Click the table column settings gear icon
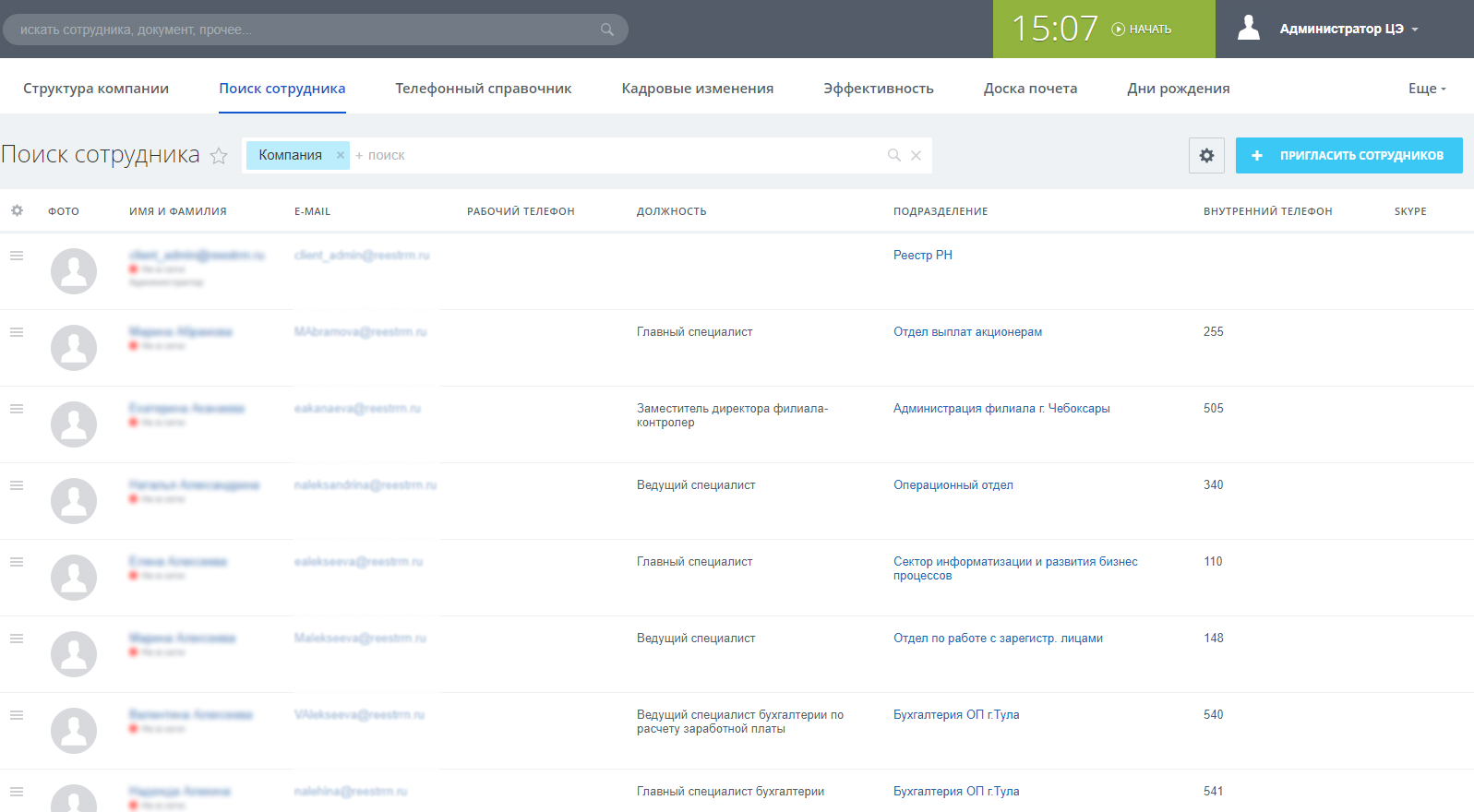Screen dimensions: 1474x812 tap(17, 211)
